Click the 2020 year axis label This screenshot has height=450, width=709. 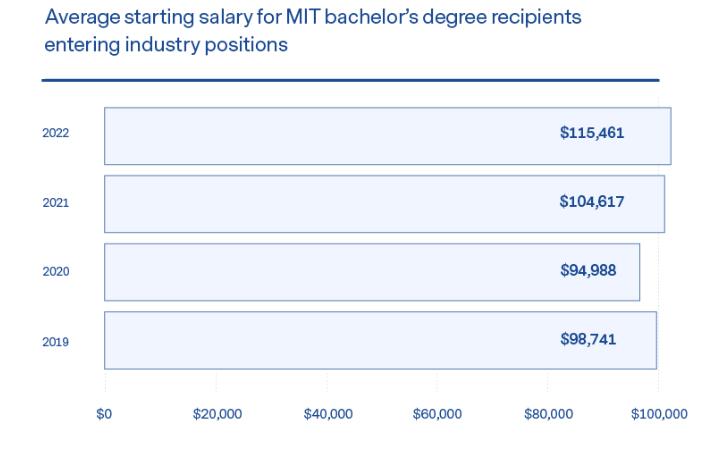56,271
